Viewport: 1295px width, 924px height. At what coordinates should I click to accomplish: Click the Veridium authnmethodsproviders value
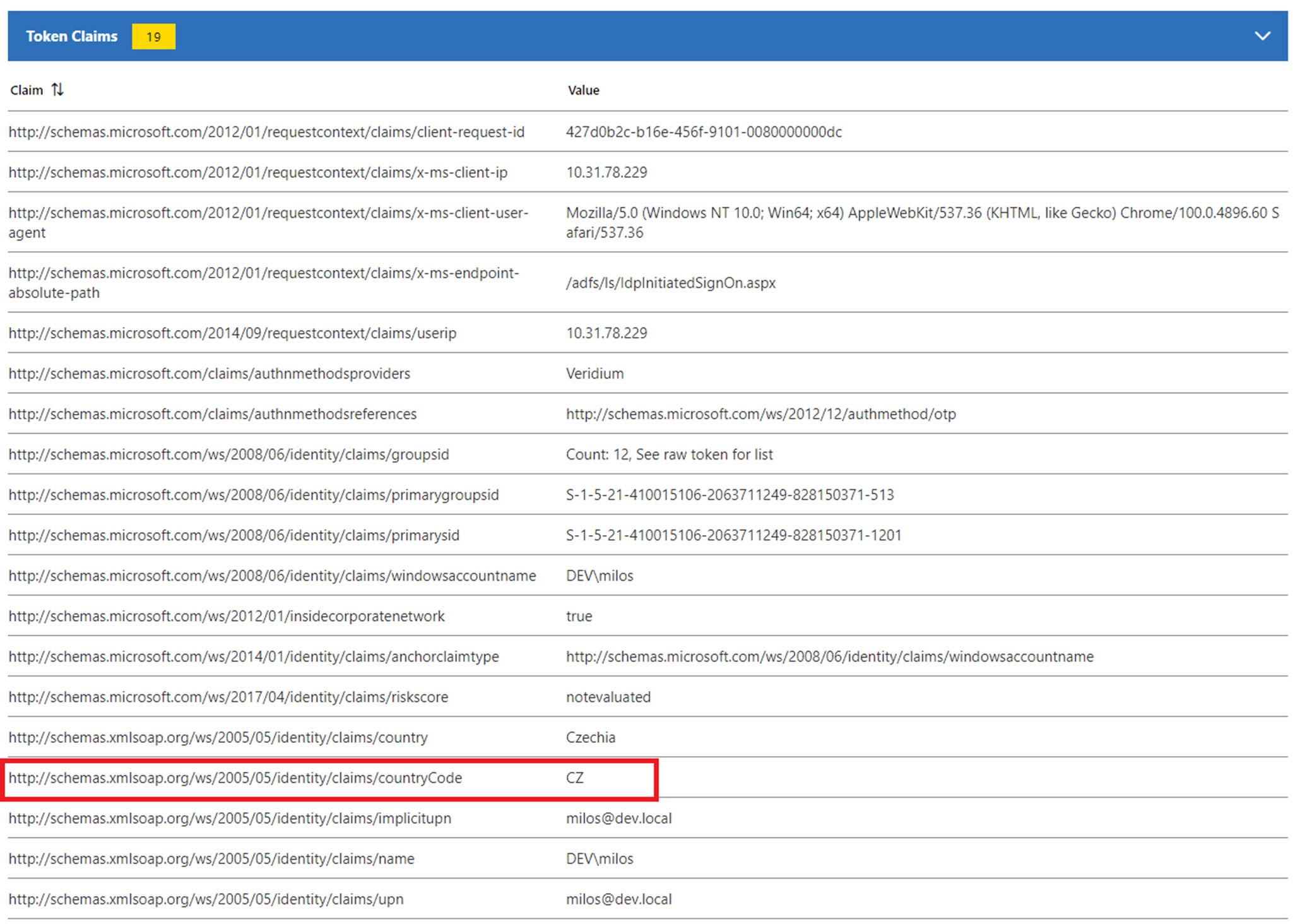[x=594, y=374]
